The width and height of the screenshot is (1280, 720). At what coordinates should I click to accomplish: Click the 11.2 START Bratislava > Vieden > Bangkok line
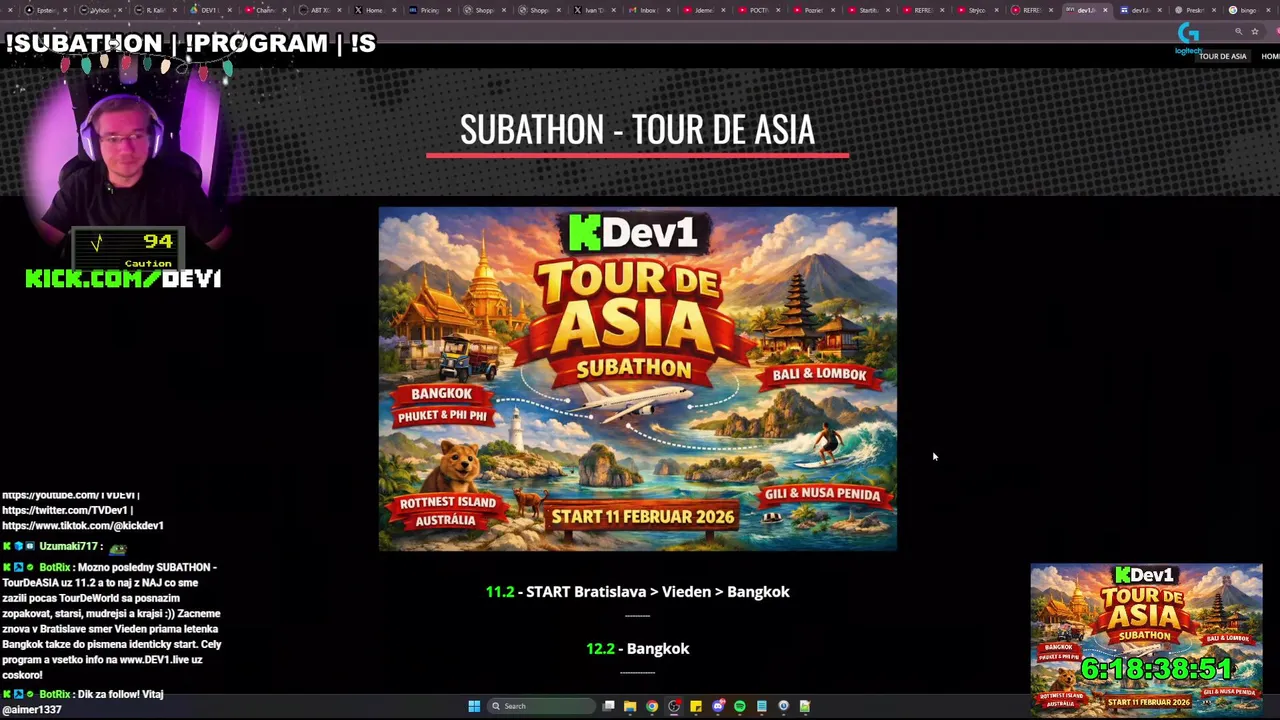637,592
